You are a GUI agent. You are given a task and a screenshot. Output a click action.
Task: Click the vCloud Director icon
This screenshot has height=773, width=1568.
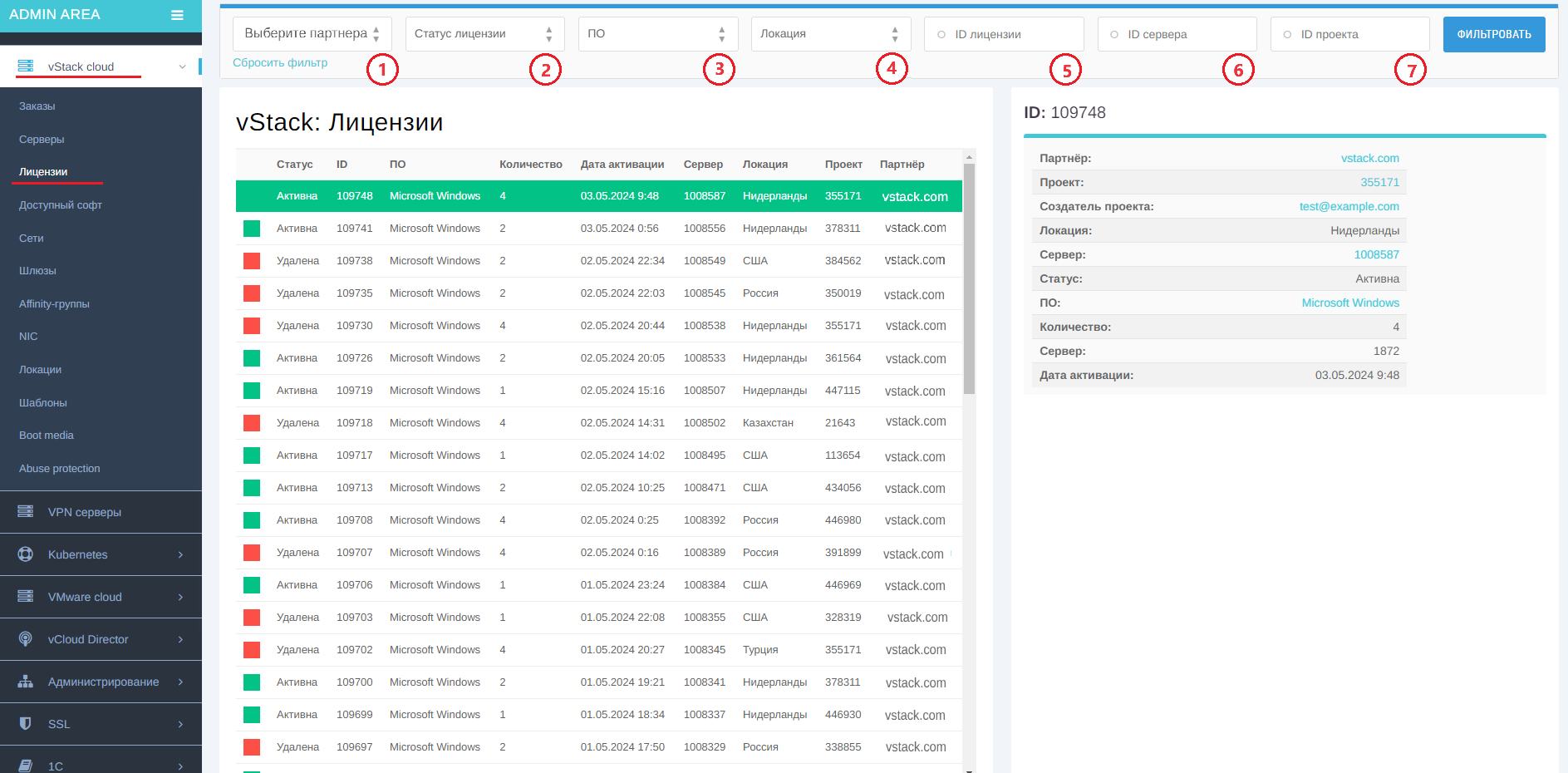pyautogui.click(x=26, y=639)
